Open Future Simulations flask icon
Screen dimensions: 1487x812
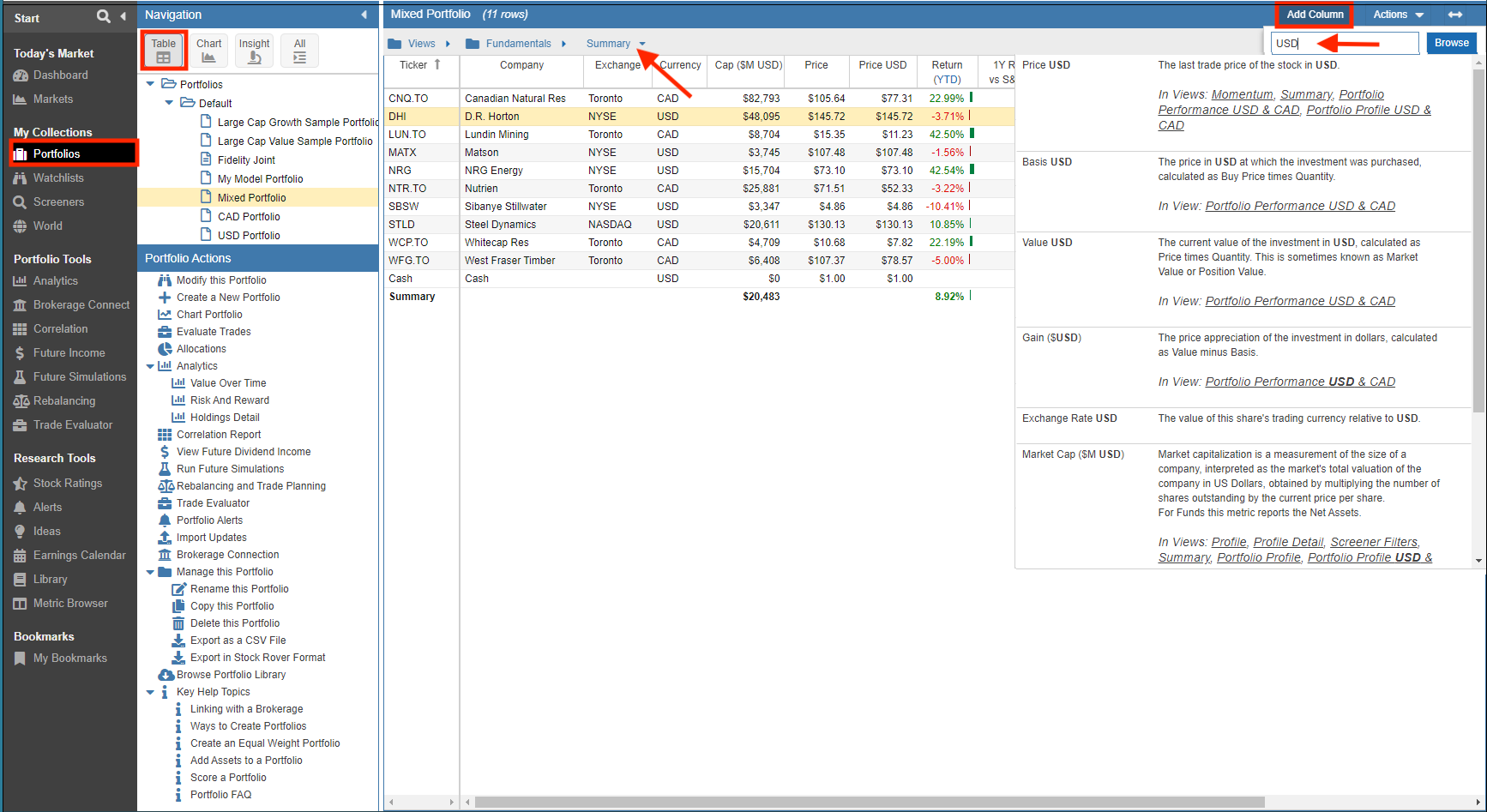click(x=21, y=377)
